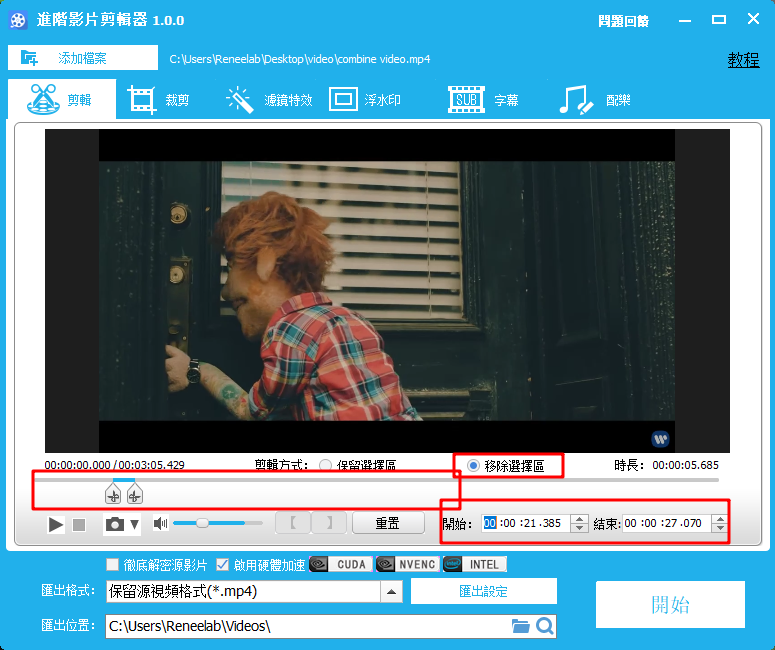The height and width of the screenshot is (650, 775).
Task: Increase the 結束 end time with up arrow
Action: pos(720,519)
